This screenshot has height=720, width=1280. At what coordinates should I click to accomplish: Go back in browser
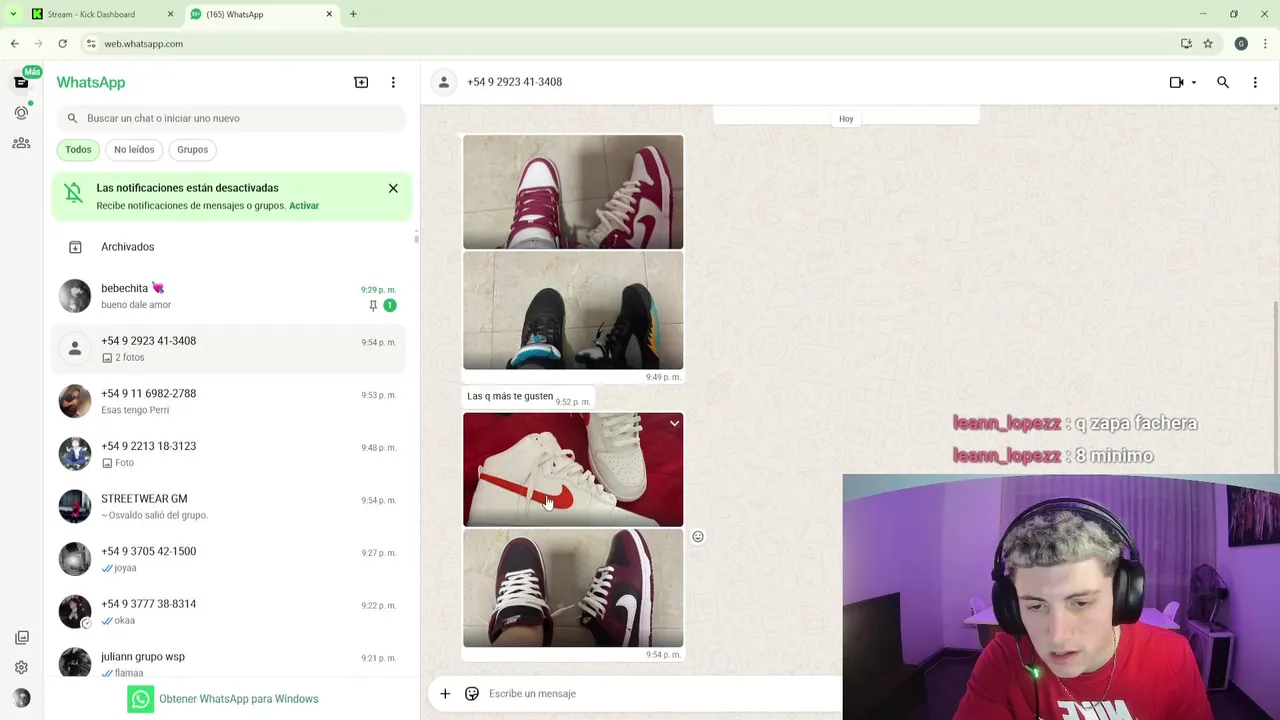[14, 43]
